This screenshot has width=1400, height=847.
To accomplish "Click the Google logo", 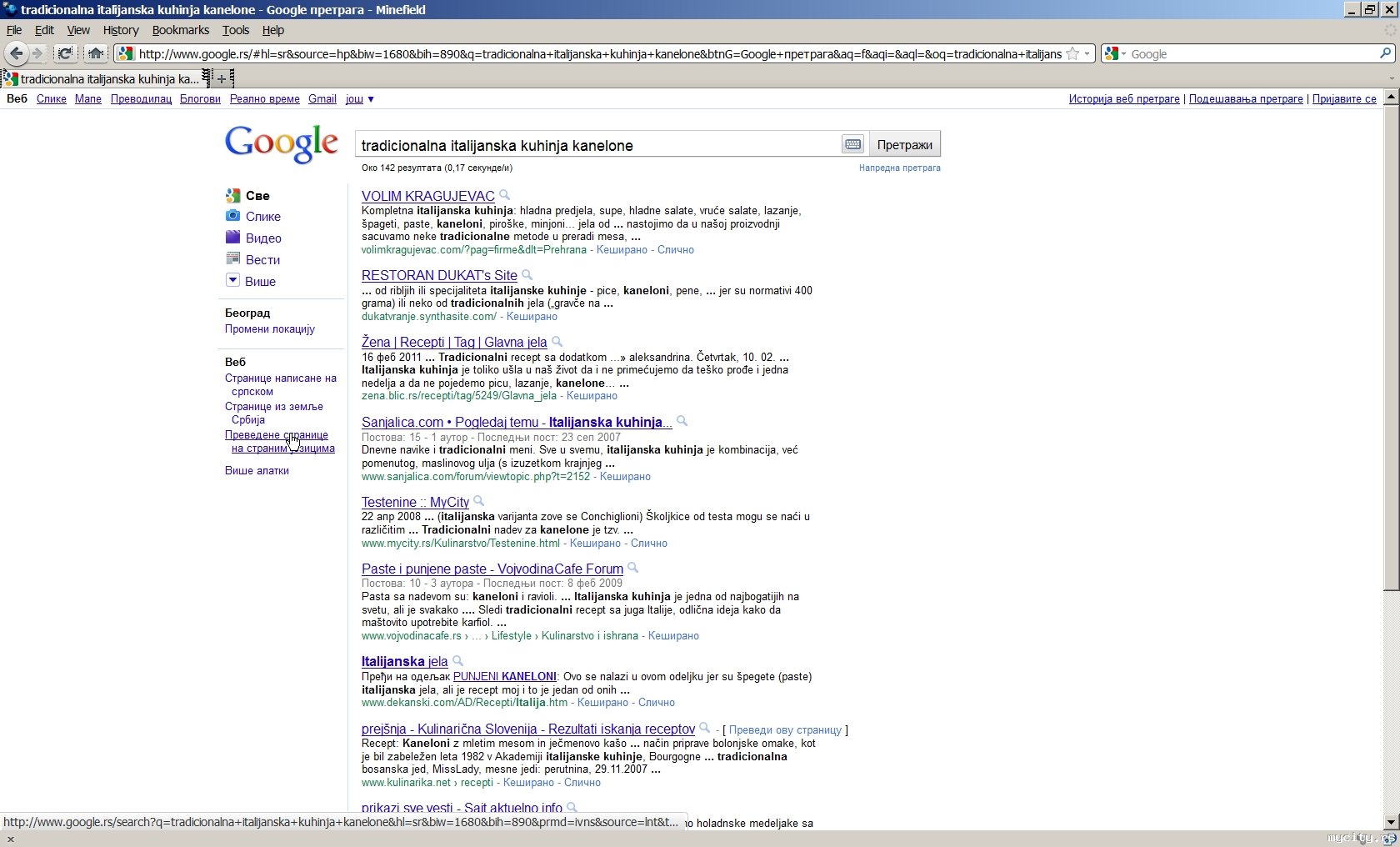I will pos(282,144).
